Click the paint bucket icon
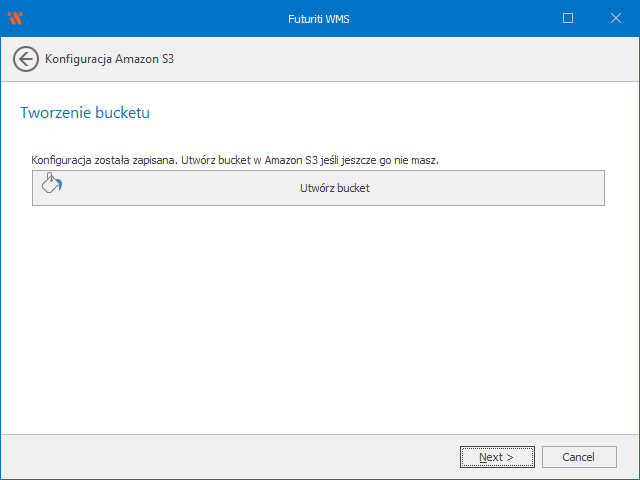 pyautogui.click(x=51, y=184)
